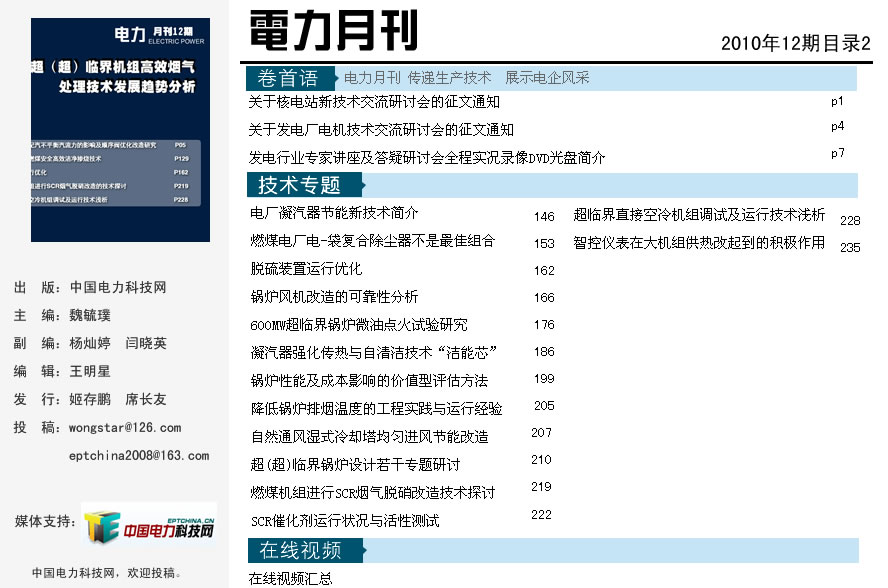Click the 電力月刊 masthead title
Image resolution: width=888 pixels, height=588 pixels.
pyautogui.click(x=334, y=31)
